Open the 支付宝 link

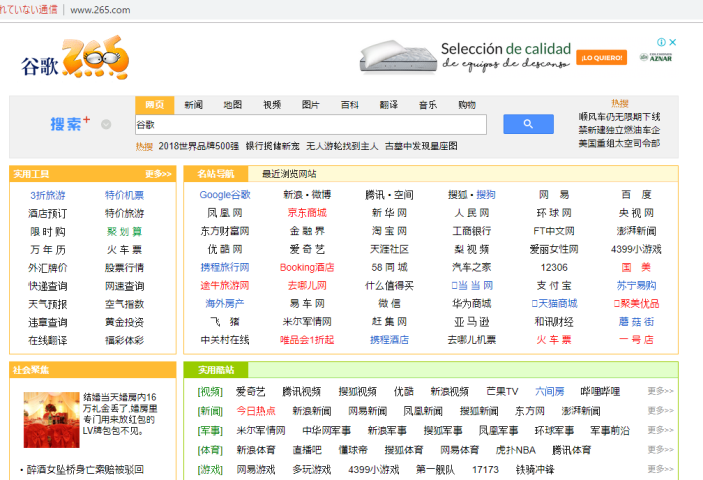[x=554, y=285]
